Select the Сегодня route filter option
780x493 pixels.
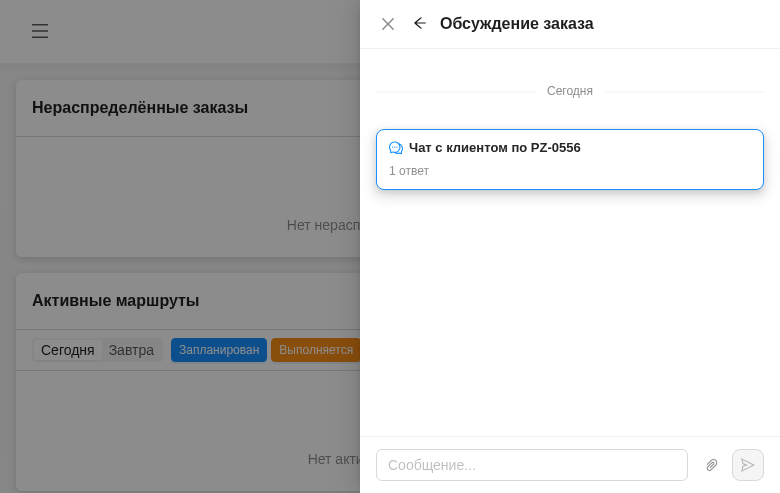67,350
